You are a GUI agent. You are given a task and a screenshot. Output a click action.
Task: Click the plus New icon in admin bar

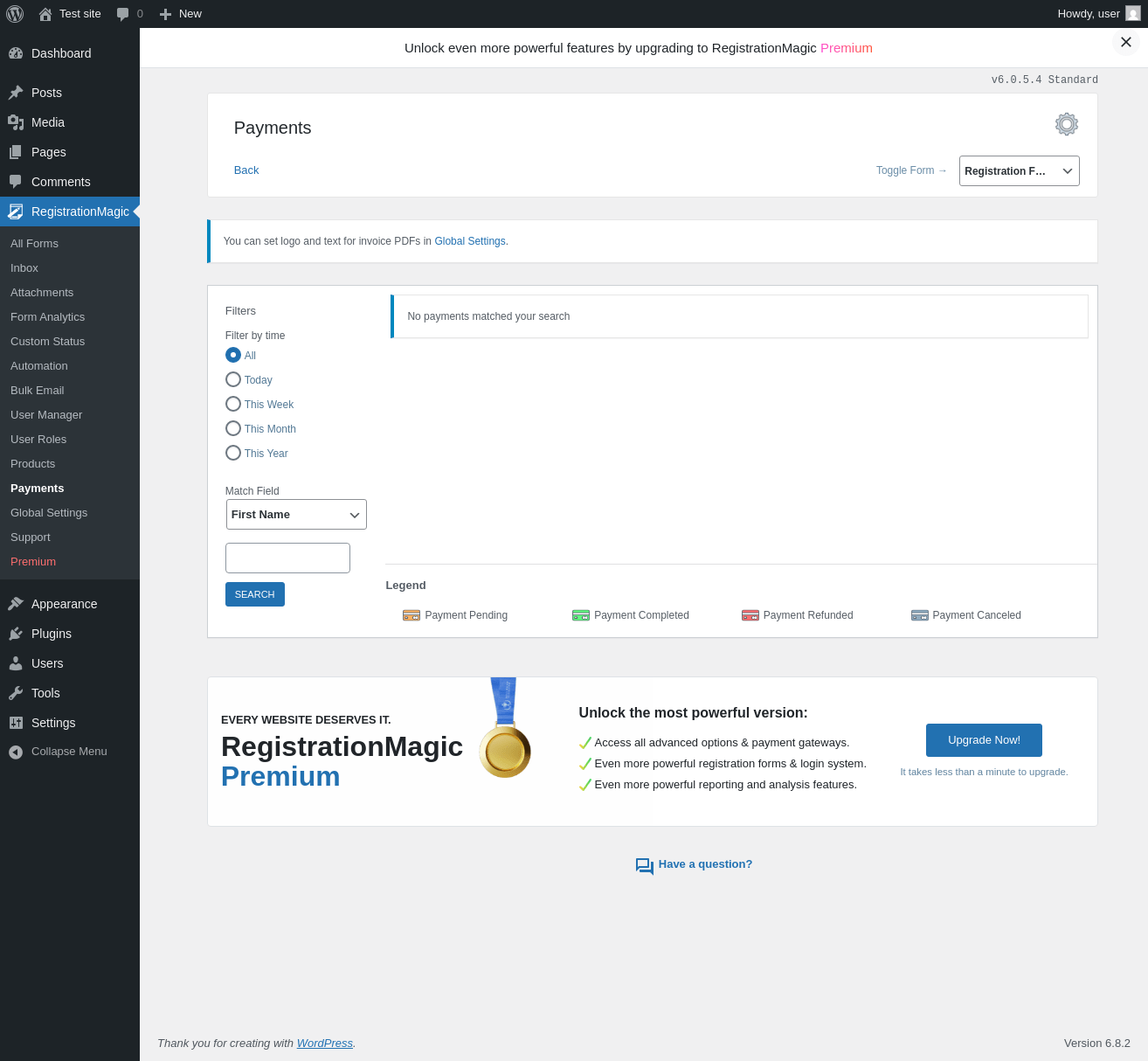[165, 14]
